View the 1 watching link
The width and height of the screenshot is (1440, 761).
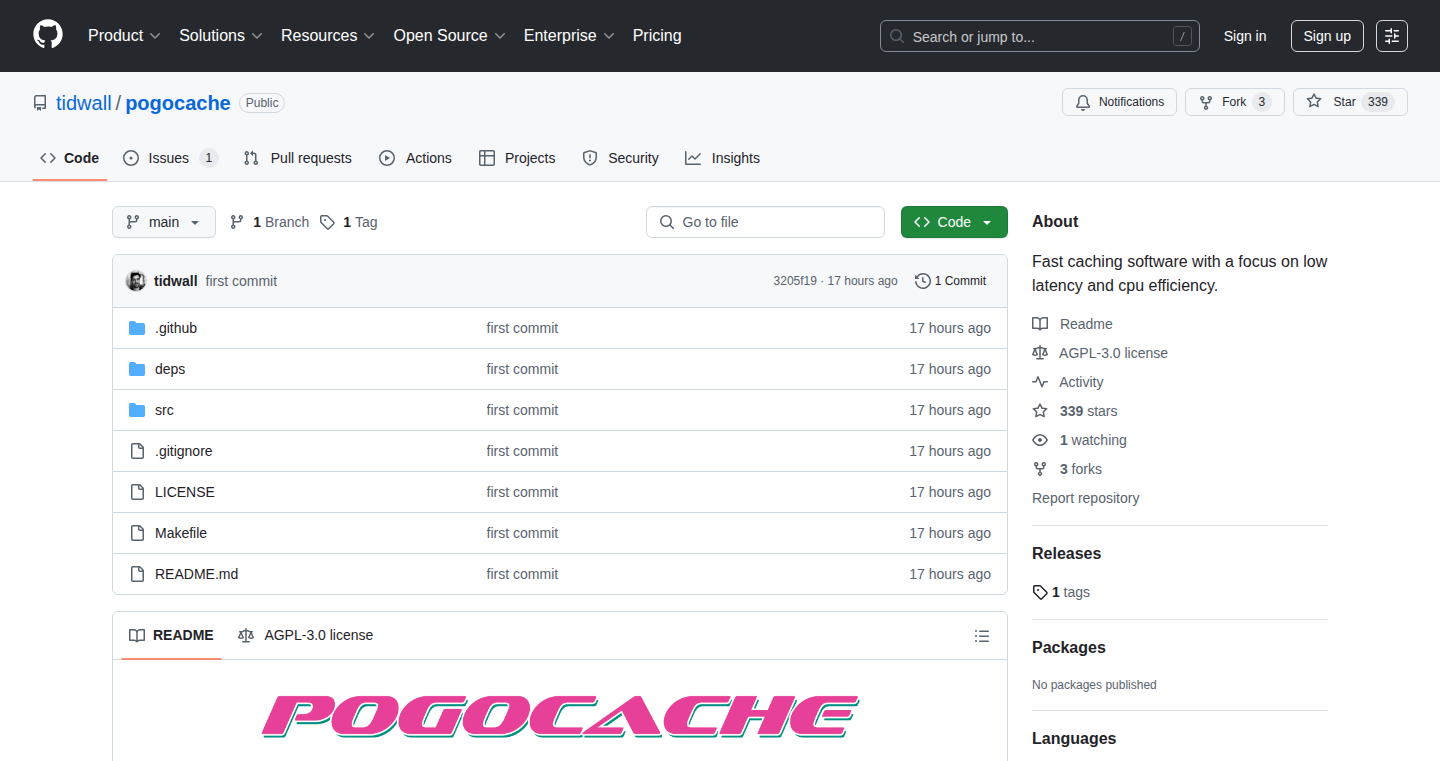coord(1079,440)
